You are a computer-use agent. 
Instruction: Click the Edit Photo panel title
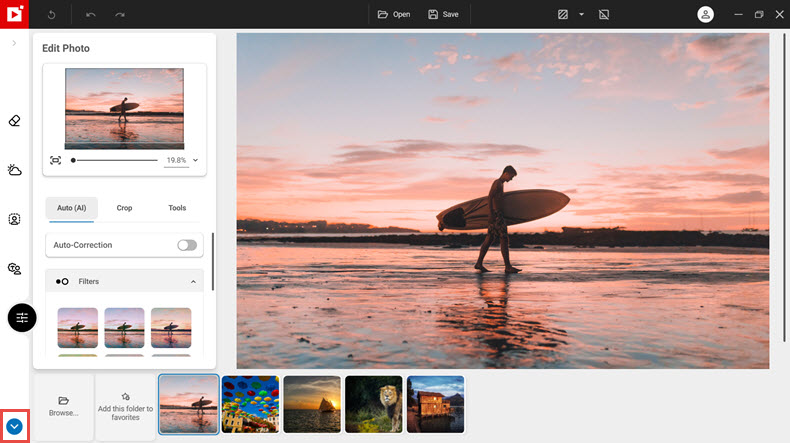pyautogui.click(x=66, y=48)
